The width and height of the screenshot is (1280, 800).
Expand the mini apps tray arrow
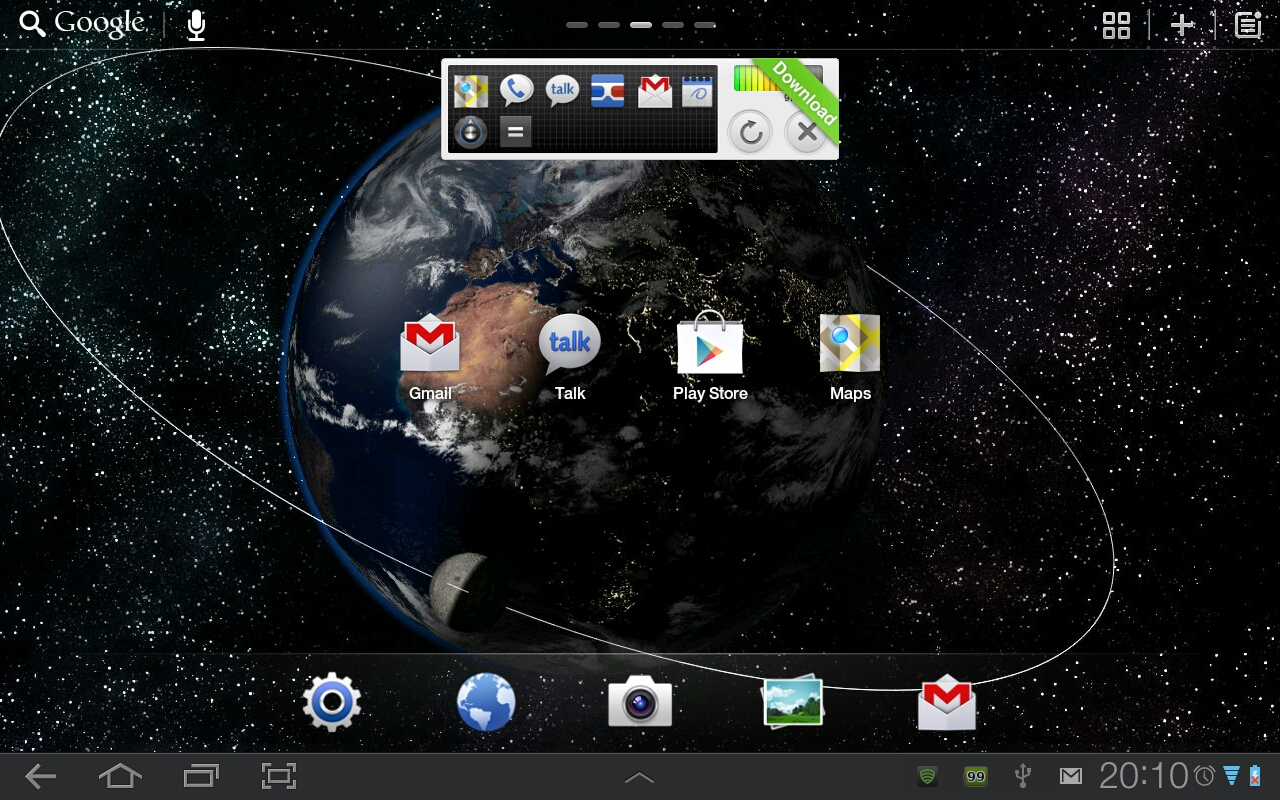[x=639, y=777]
